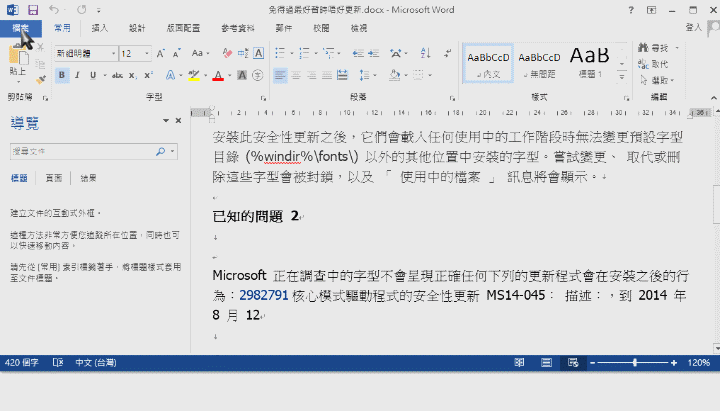Expand the Numbering list dropdown arrow

coord(316,53)
